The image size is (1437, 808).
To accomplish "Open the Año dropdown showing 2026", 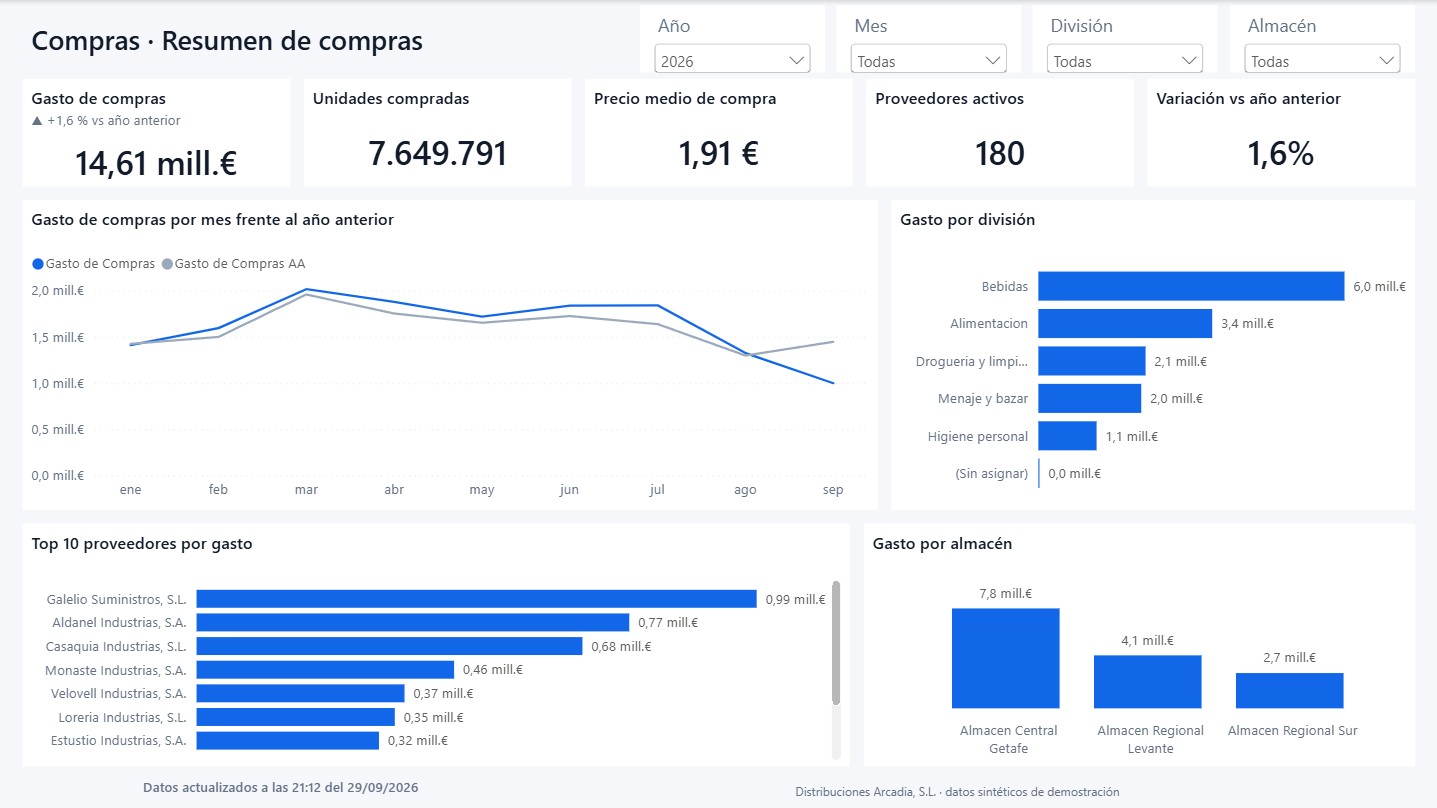I will (x=732, y=60).
